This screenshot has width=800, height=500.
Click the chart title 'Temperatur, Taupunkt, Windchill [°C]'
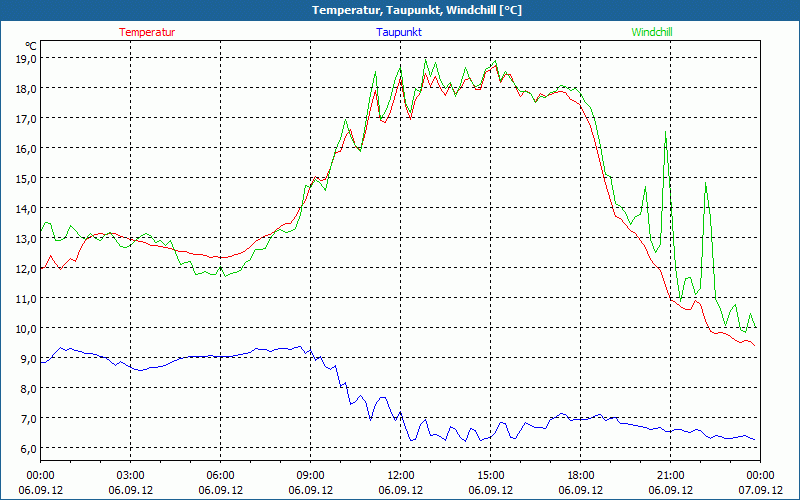tap(417, 10)
